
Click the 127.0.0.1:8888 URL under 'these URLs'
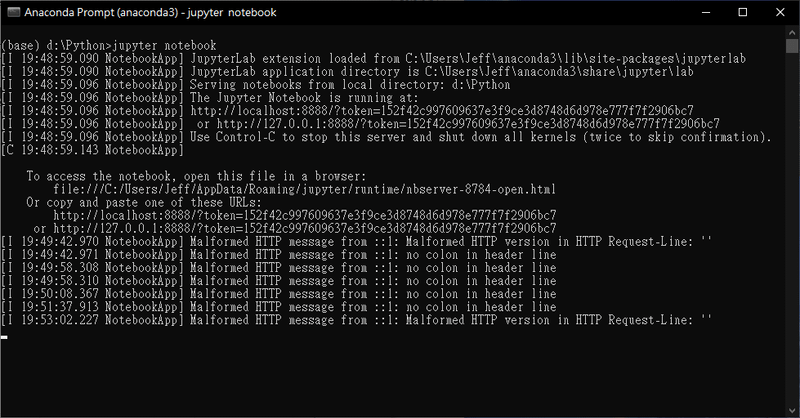305,228
